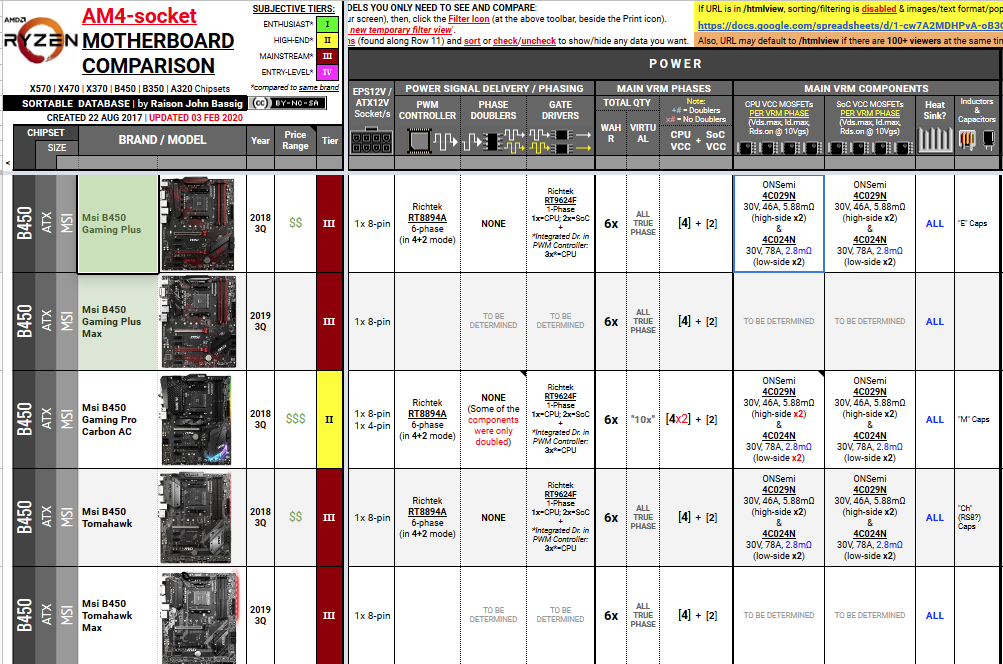The image size is (1003, 664).
Task: Open RT8894A link in Tomahawk row
Action: 427,512
